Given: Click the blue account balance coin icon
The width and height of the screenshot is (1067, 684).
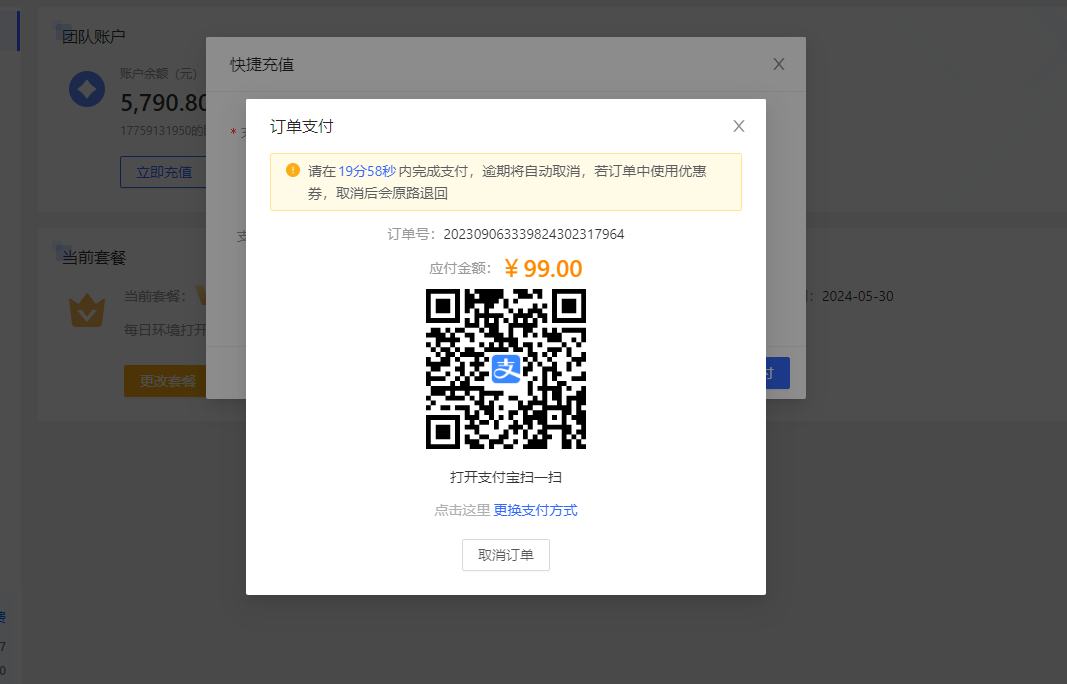Looking at the screenshot, I should click(87, 89).
